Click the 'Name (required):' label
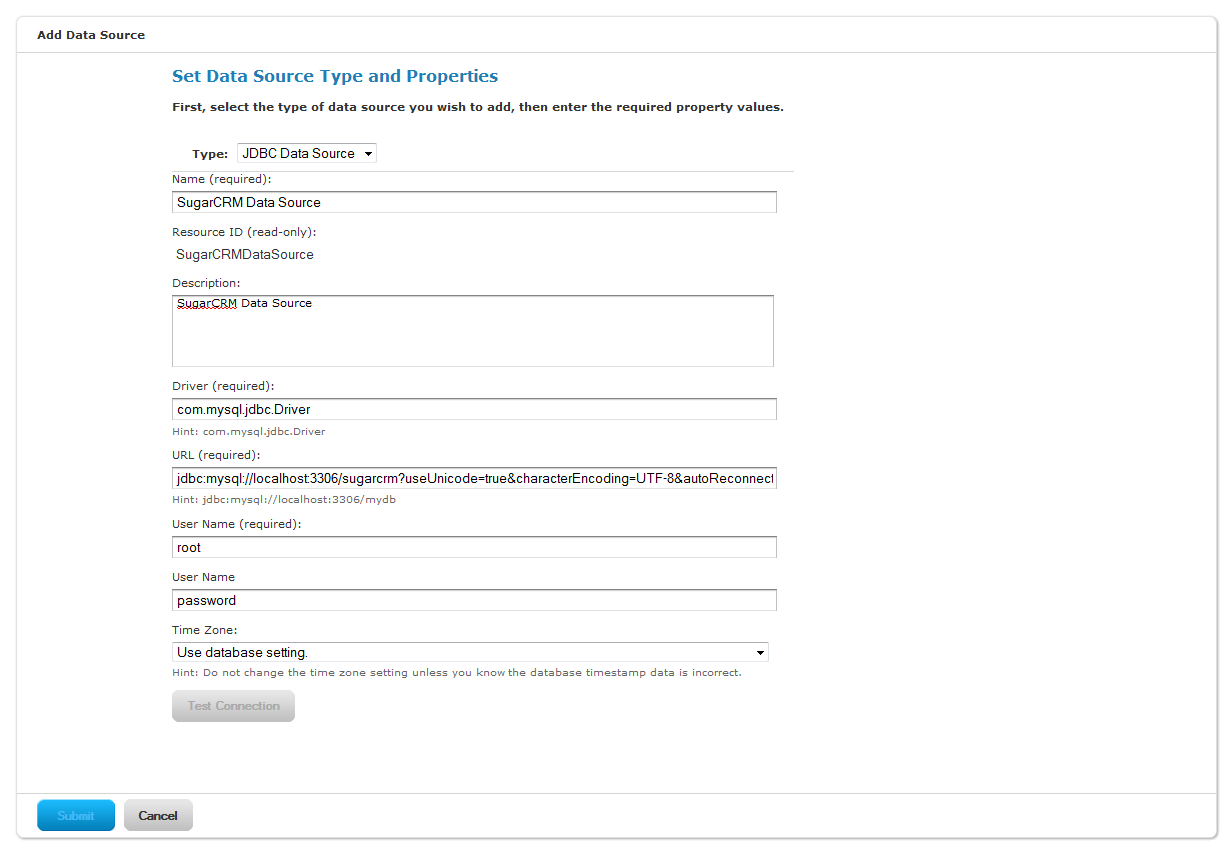The image size is (1231, 849). [222, 179]
